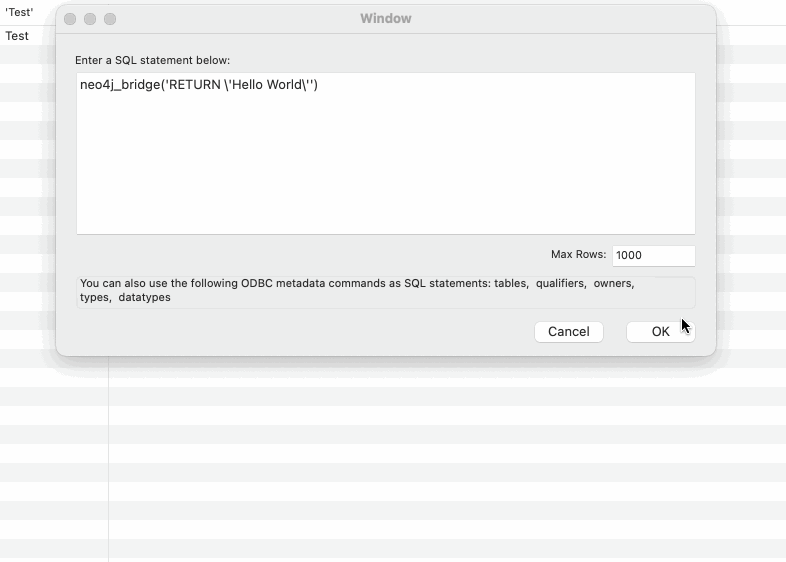Click the word 'owners' in the ODBC hint
The width and height of the screenshot is (786, 562).
(x=613, y=284)
